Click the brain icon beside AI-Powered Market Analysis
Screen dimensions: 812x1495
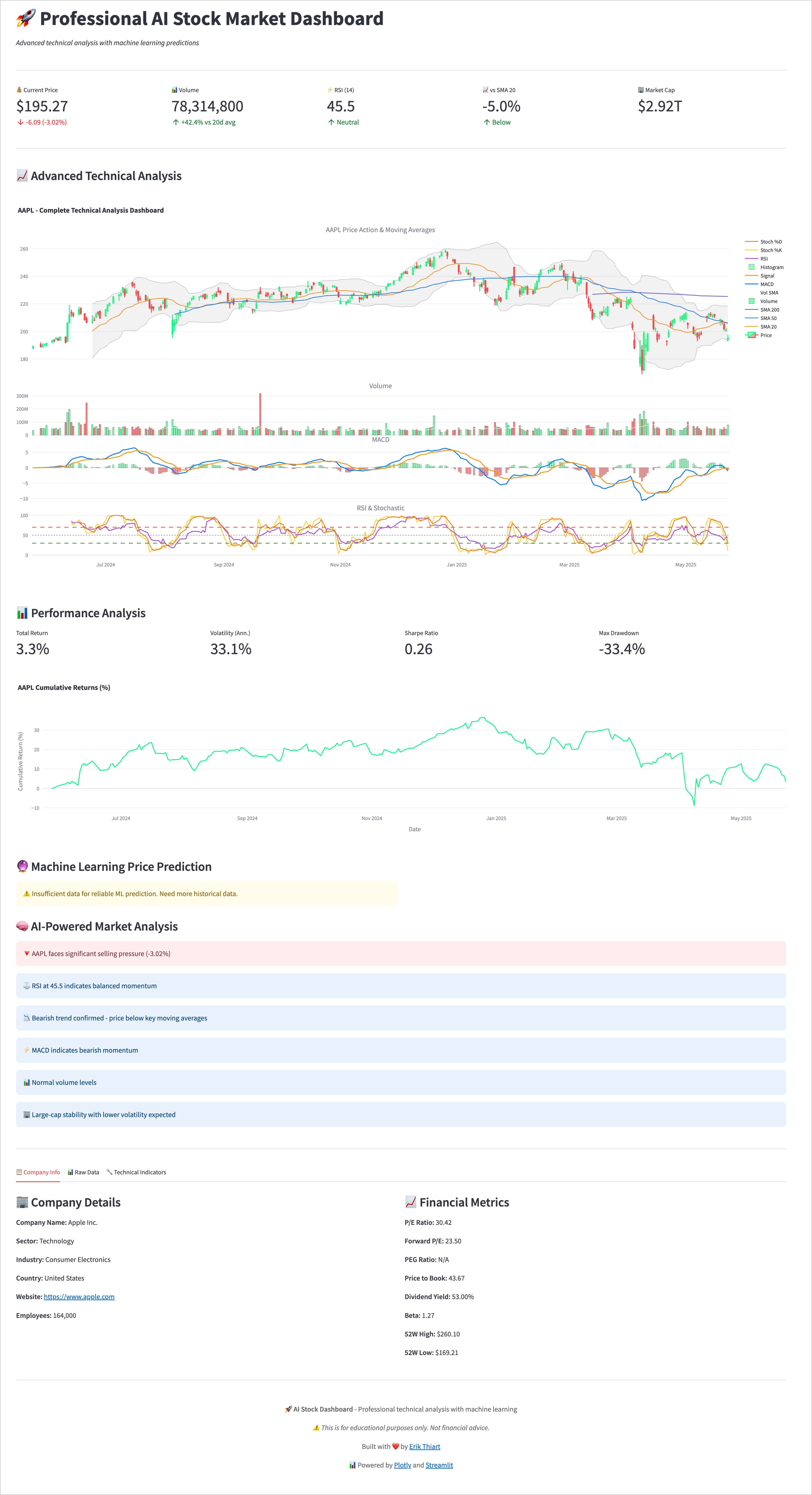coord(22,926)
